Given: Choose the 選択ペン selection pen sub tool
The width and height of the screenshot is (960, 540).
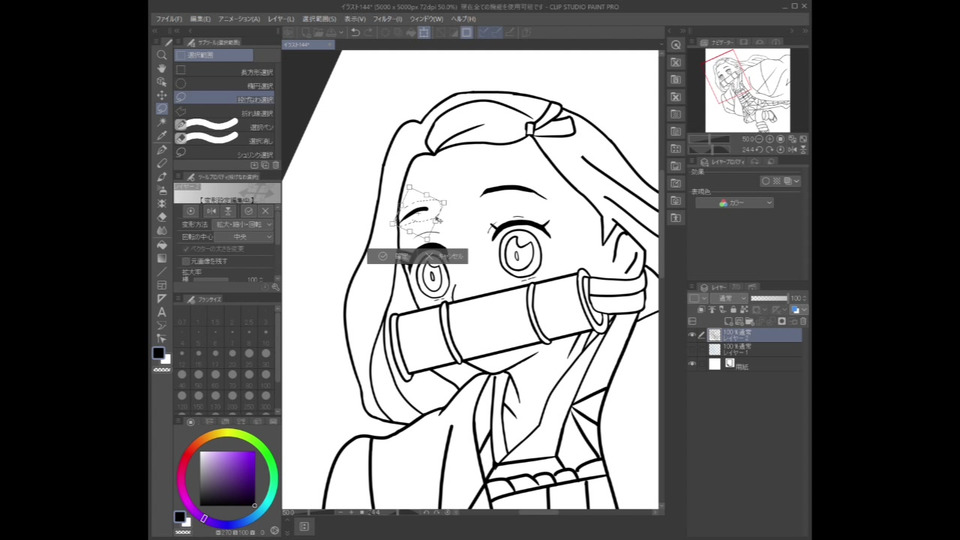Looking at the screenshot, I should click(224, 126).
